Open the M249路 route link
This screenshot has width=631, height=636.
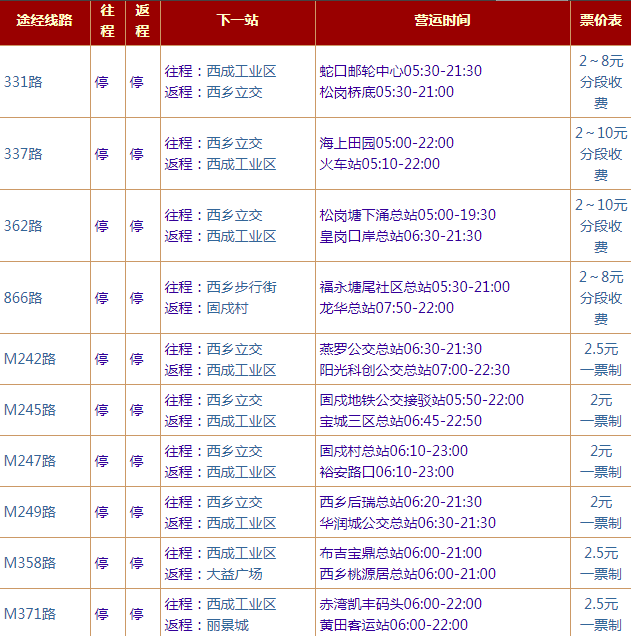[x=30, y=512]
